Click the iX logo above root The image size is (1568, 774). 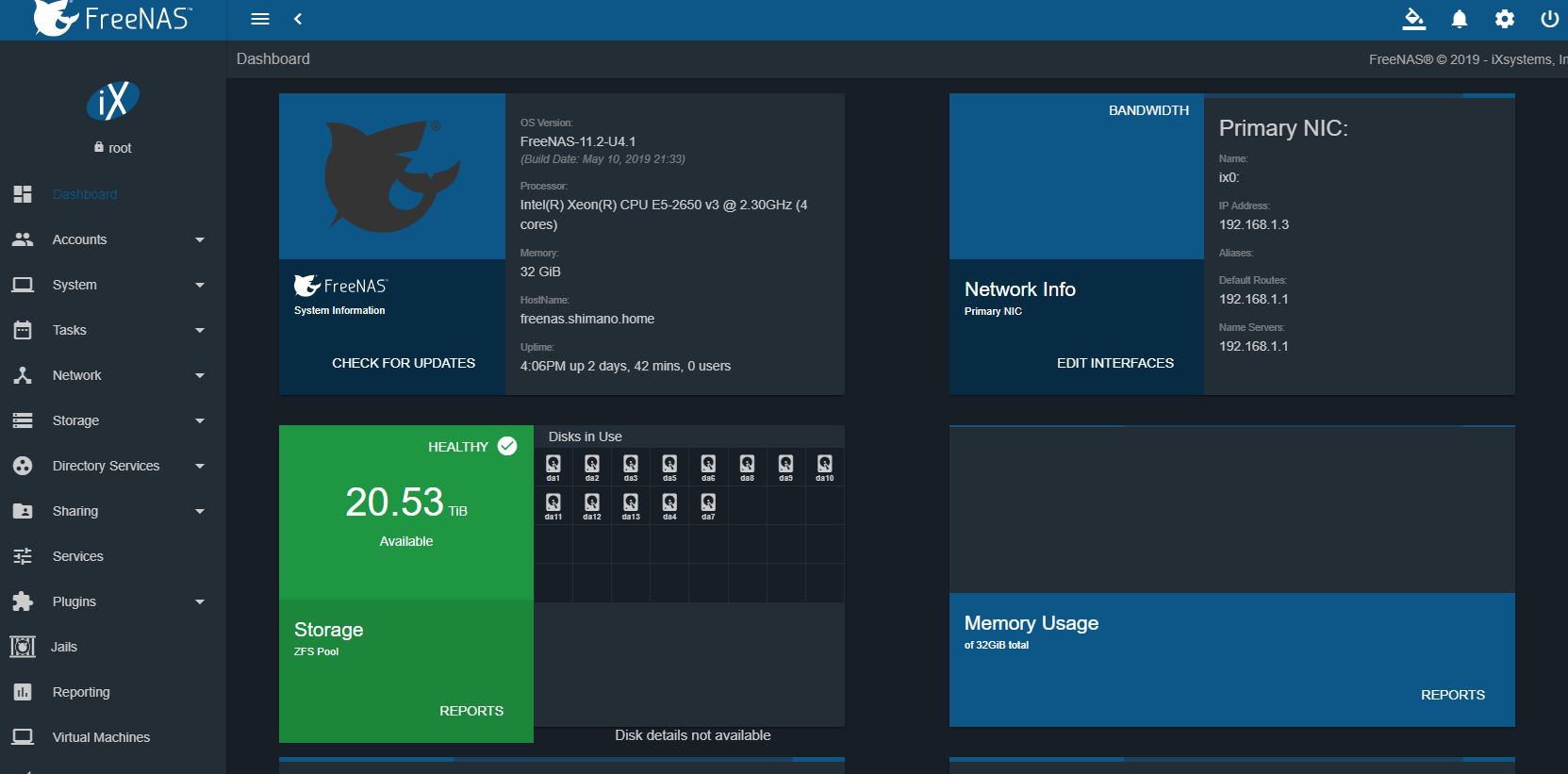[x=113, y=100]
